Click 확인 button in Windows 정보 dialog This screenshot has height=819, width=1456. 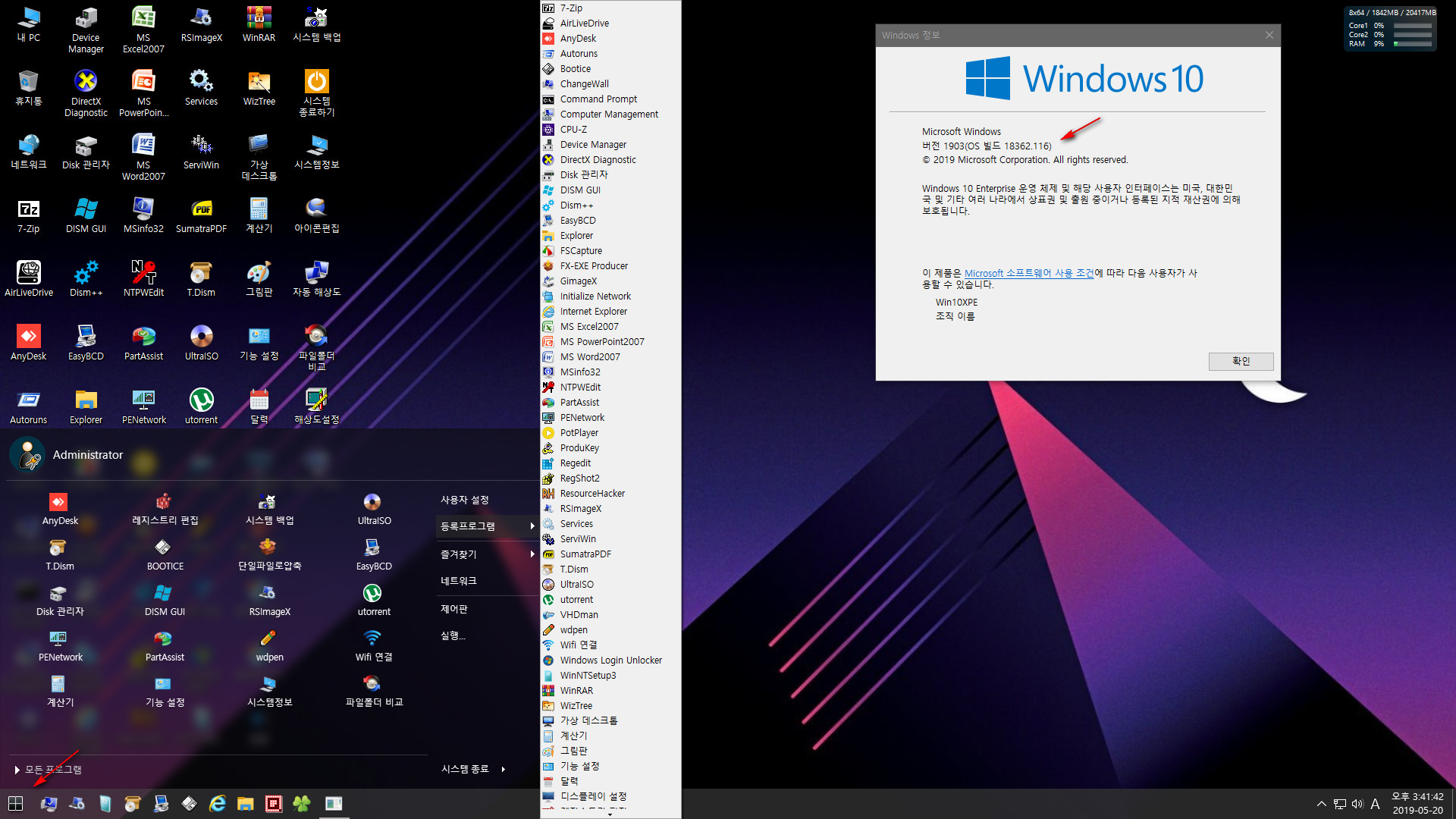[x=1241, y=361]
